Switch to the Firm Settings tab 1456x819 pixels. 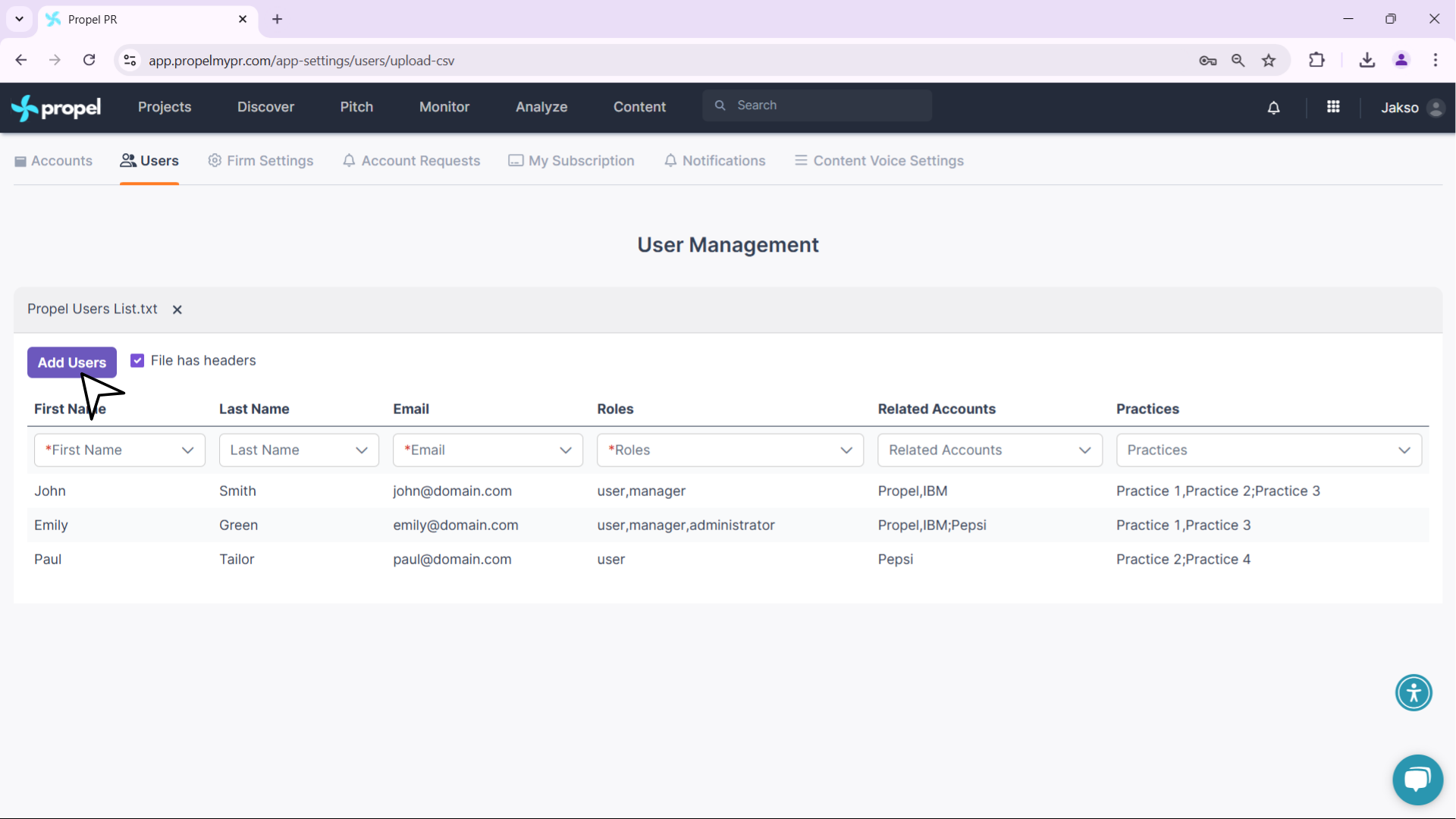(261, 161)
